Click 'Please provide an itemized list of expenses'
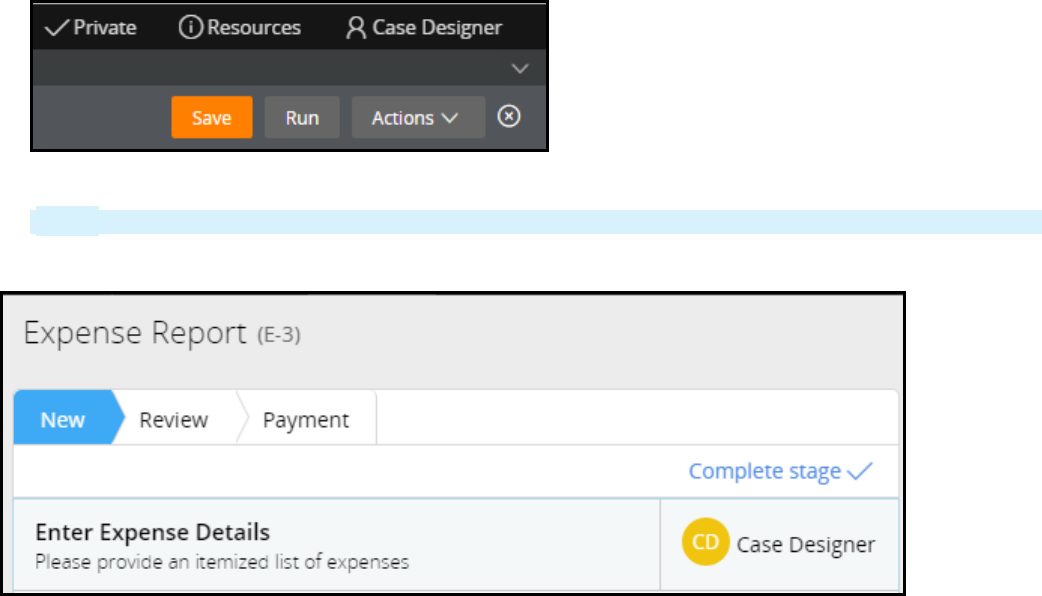The width and height of the screenshot is (1042, 596). tap(222, 562)
